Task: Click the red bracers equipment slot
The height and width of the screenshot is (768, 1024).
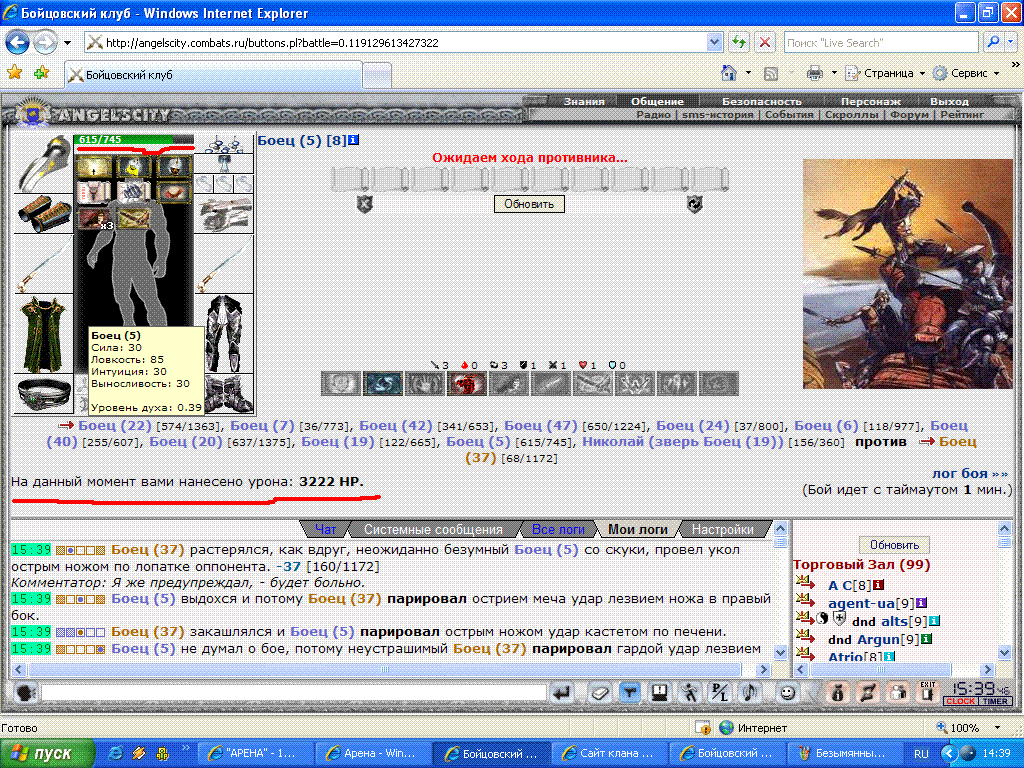Action: pos(43,214)
